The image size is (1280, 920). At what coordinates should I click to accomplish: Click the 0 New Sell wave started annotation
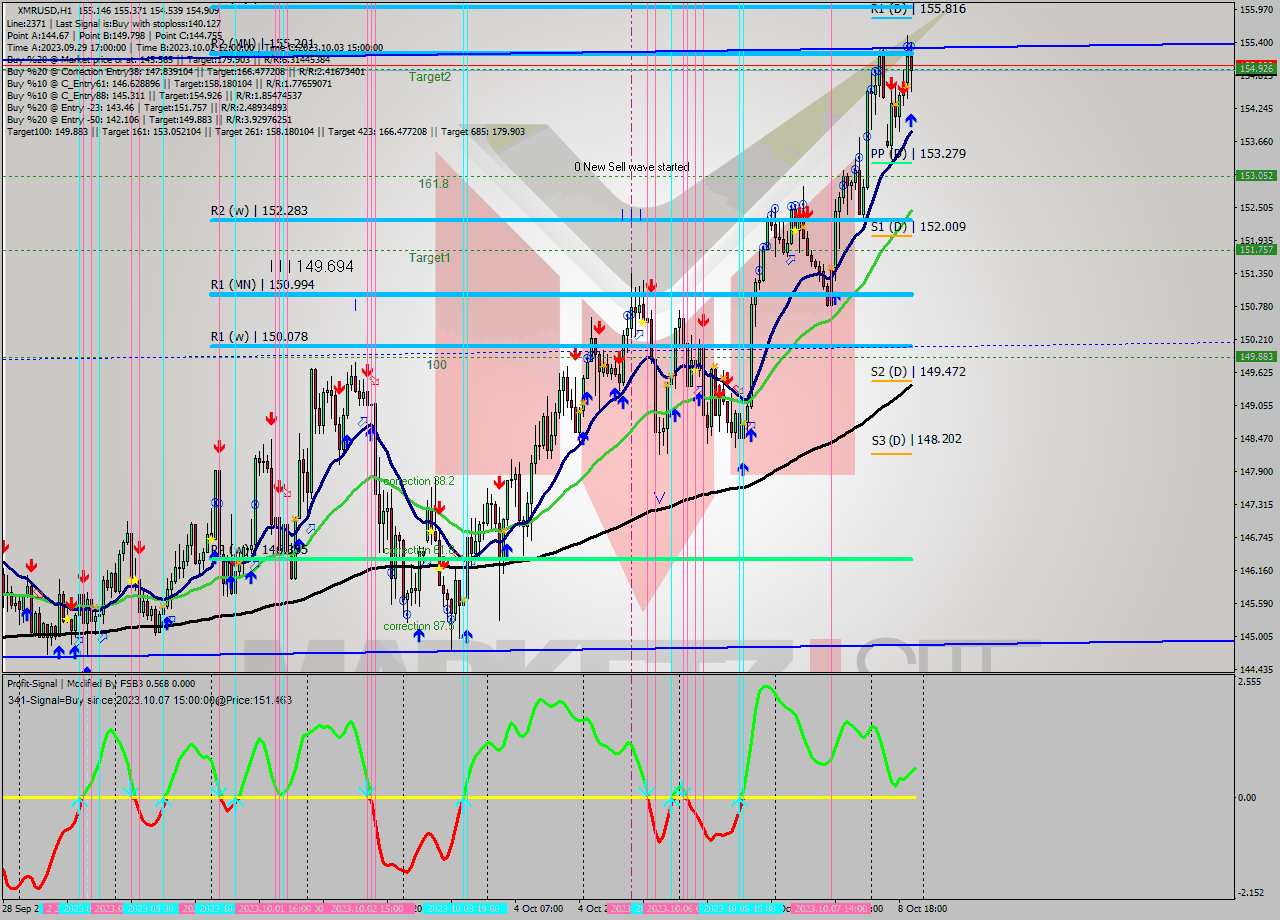click(x=632, y=167)
